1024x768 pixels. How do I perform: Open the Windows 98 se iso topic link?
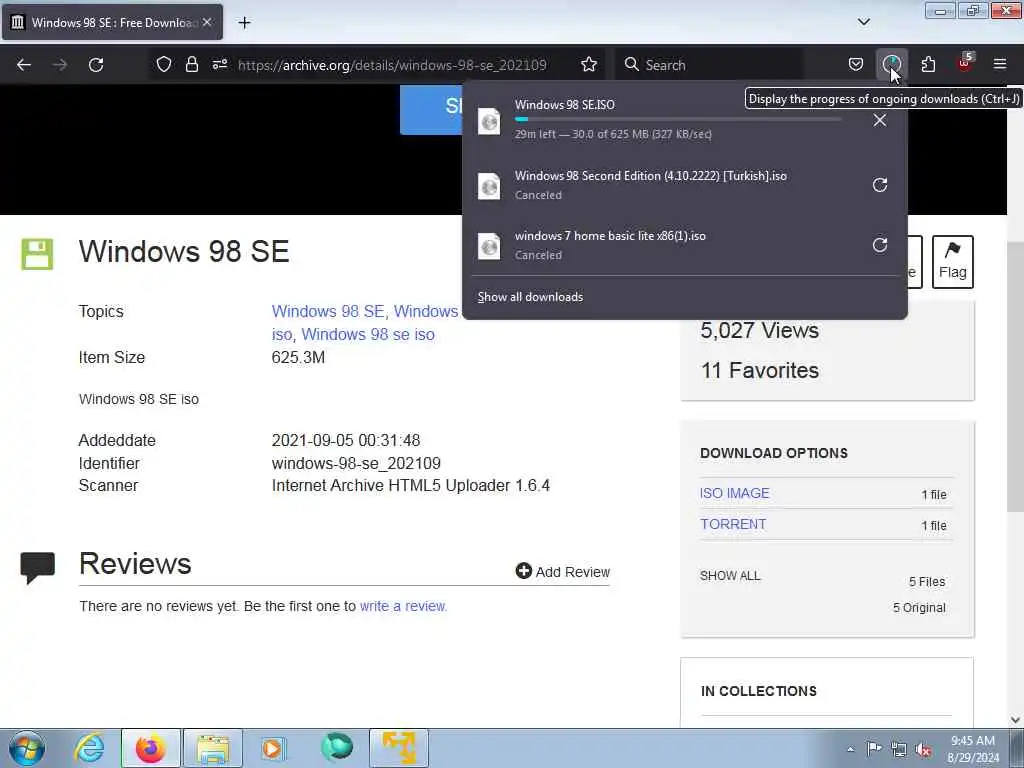click(368, 334)
